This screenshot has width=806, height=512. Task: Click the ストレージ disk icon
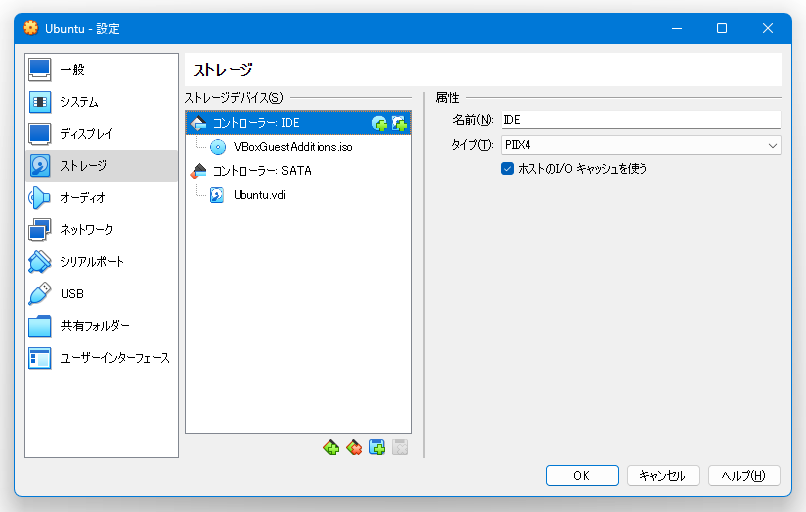click(x=40, y=166)
